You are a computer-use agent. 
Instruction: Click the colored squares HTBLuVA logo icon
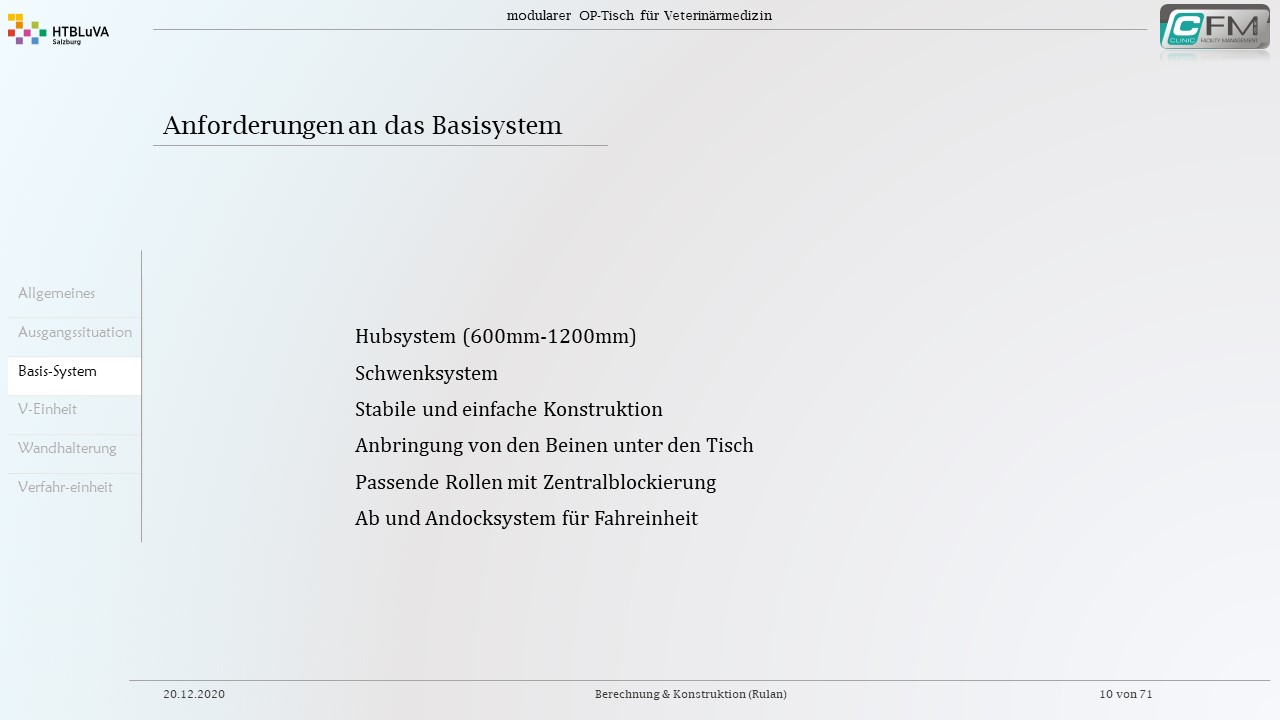(x=27, y=29)
